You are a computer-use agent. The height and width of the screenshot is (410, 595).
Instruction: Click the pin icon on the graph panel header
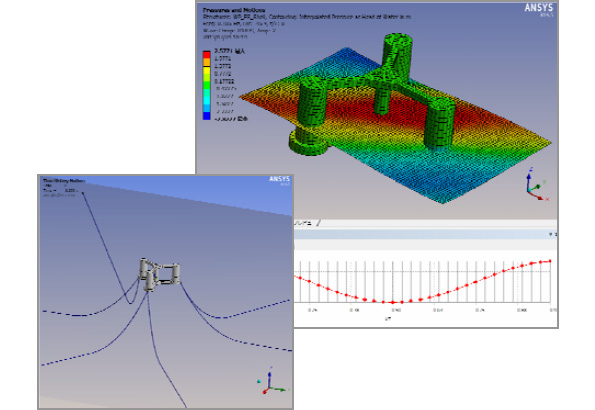point(551,234)
